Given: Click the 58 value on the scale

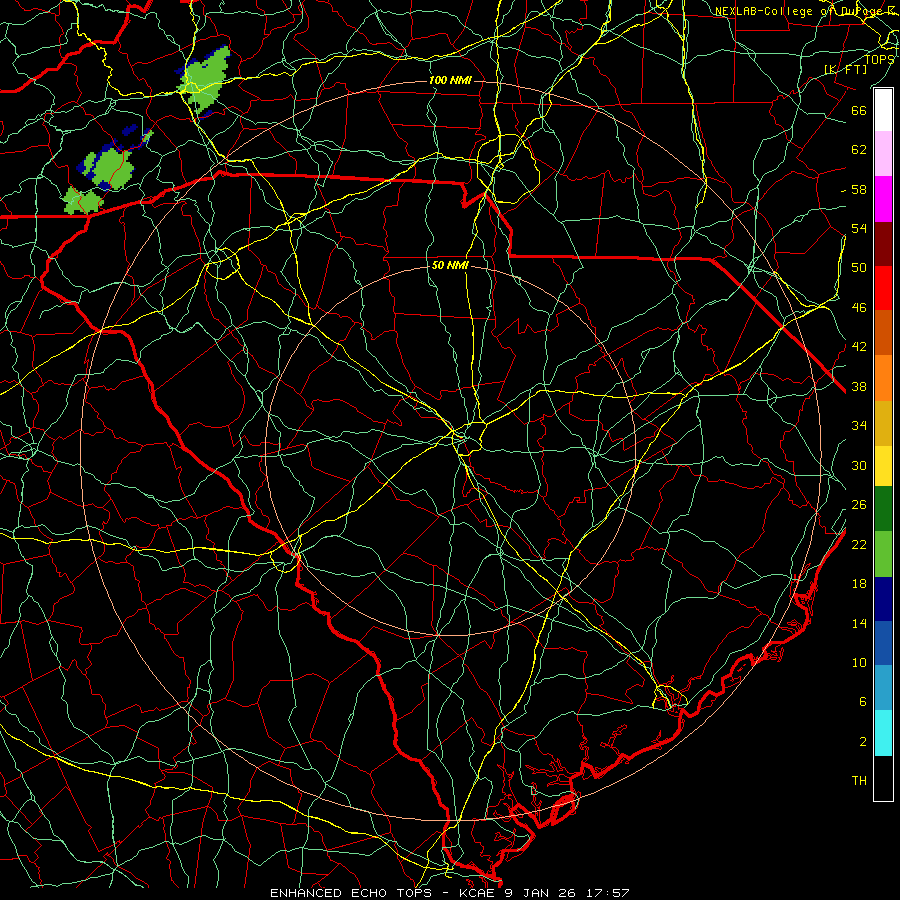Looking at the screenshot, I should click(x=859, y=189).
